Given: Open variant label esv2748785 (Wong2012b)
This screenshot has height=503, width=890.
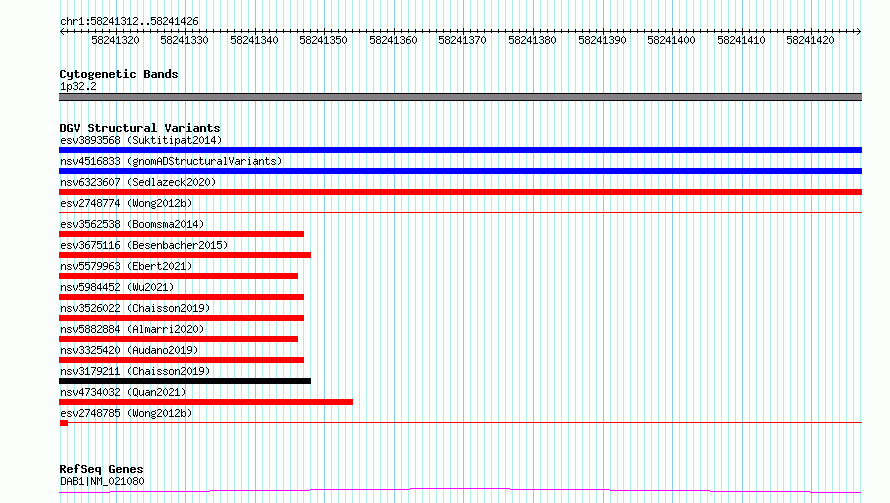Looking at the screenshot, I should [x=126, y=413].
